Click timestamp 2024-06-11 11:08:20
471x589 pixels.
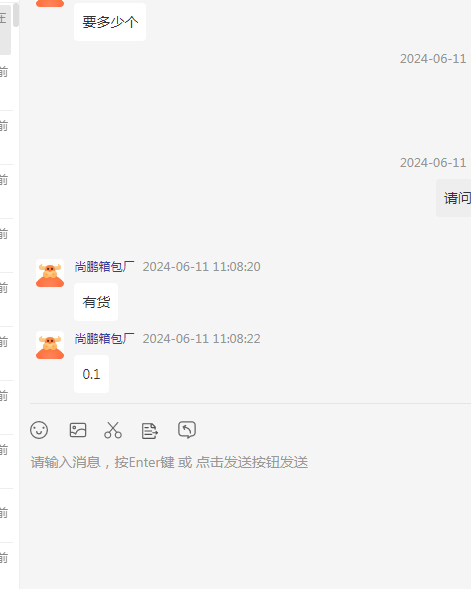pos(201,267)
